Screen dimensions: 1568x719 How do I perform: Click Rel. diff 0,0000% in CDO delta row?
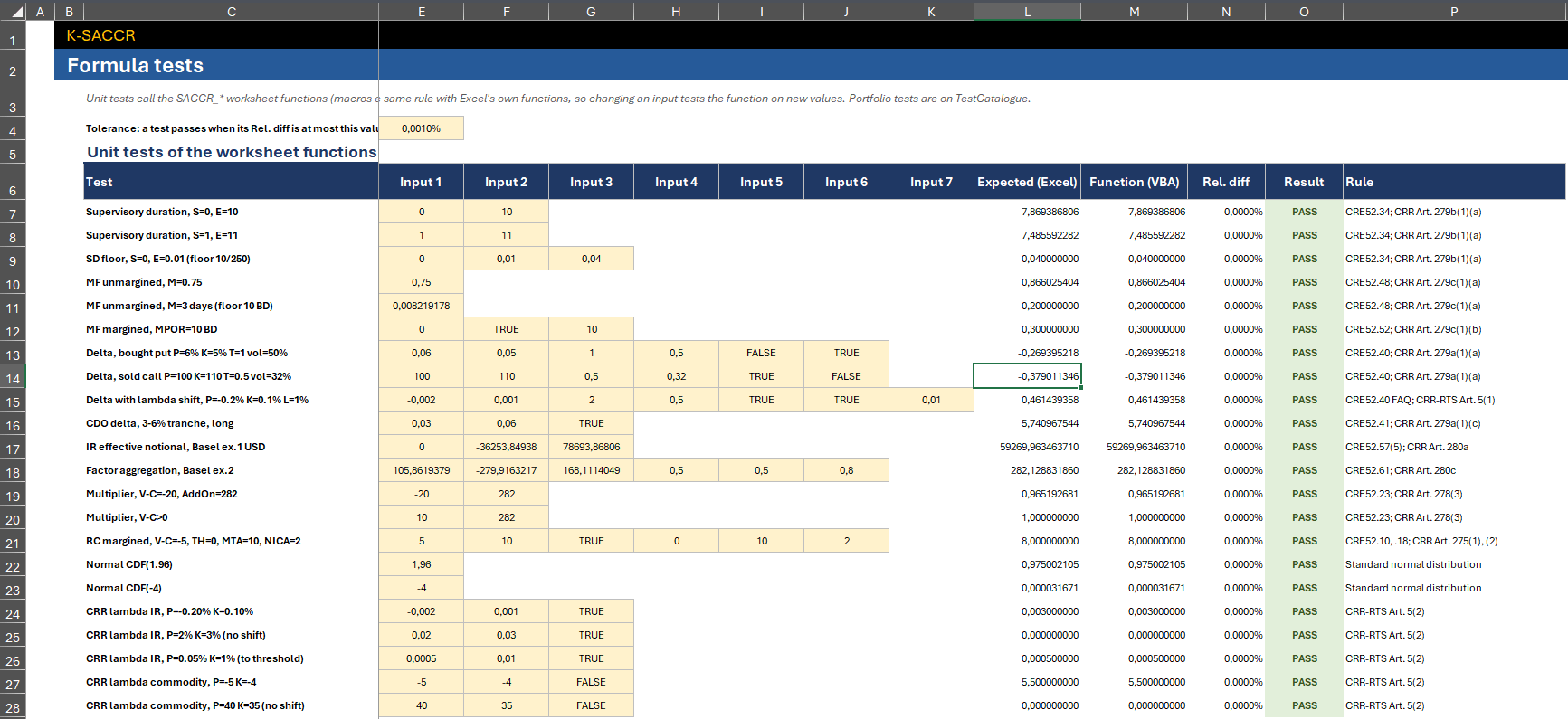tap(1226, 423)
